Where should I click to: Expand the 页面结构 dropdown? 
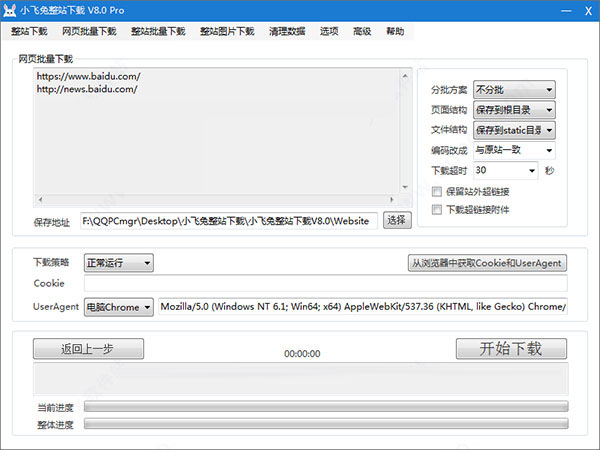[x=514, y=110]
